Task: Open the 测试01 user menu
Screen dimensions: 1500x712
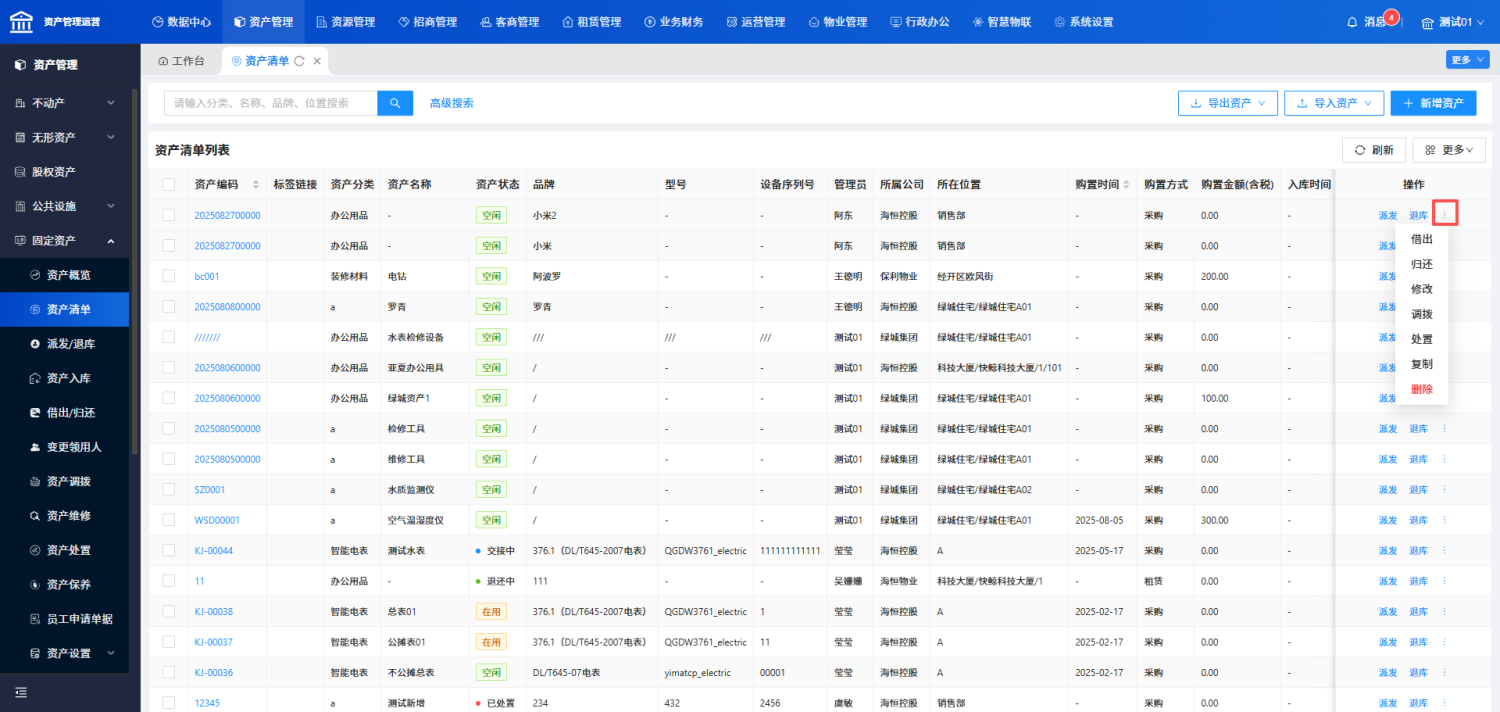Action: [1453, 22]
